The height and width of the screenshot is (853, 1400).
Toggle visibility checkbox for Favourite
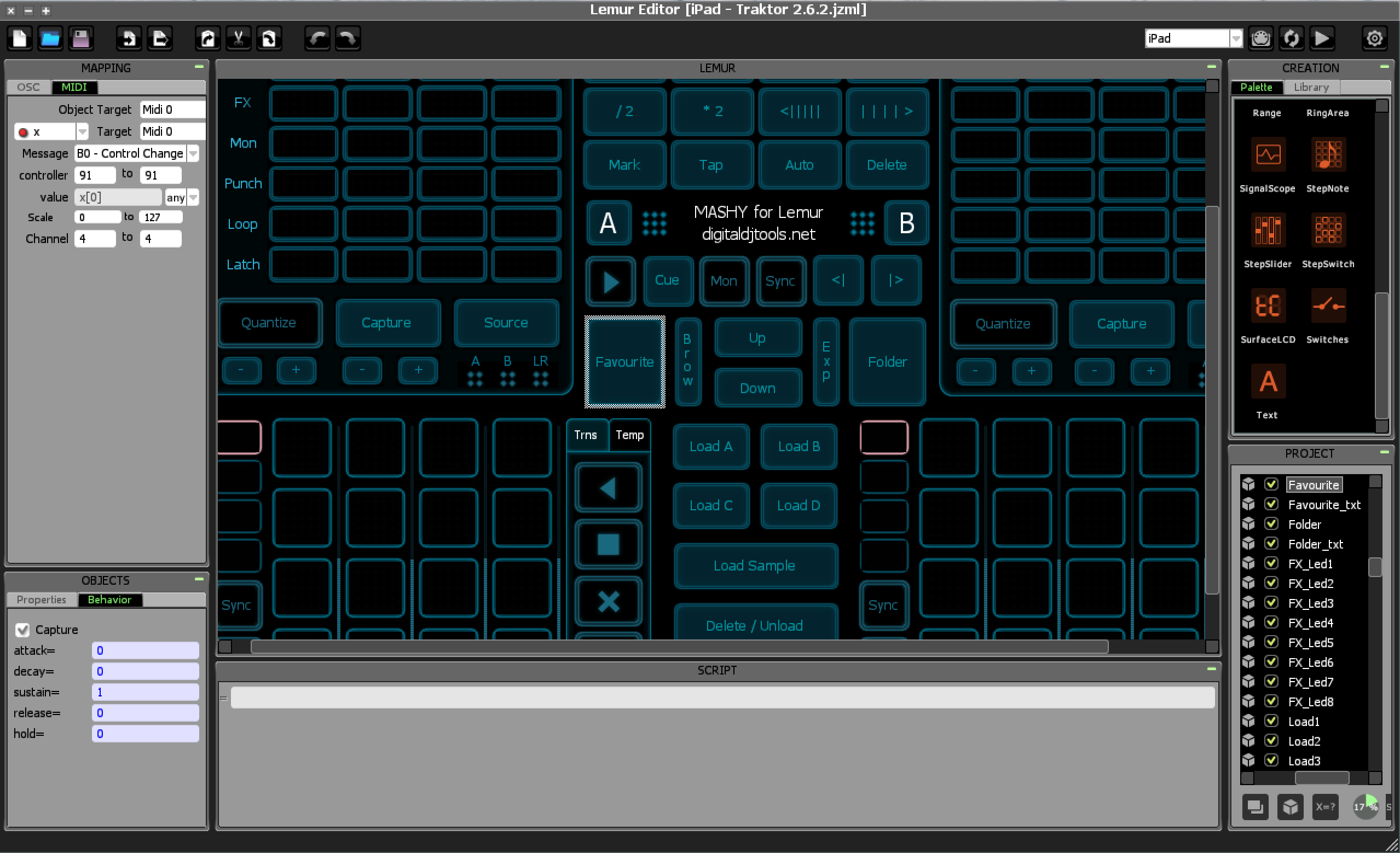[x=1271, y=484]
